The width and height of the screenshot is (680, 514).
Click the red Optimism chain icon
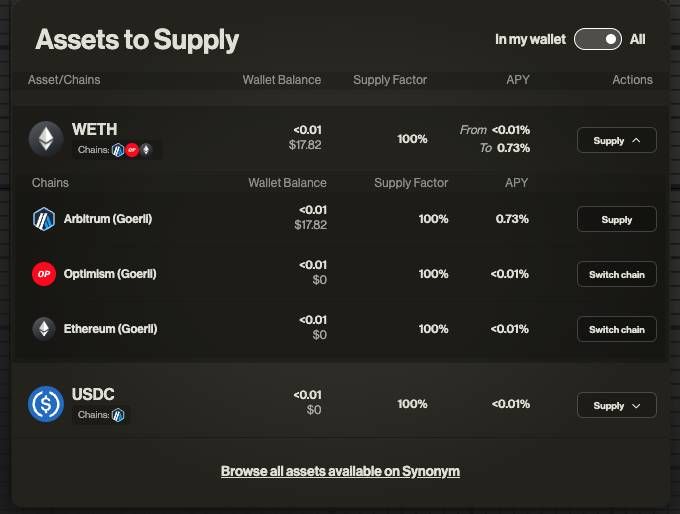[44, 274]
